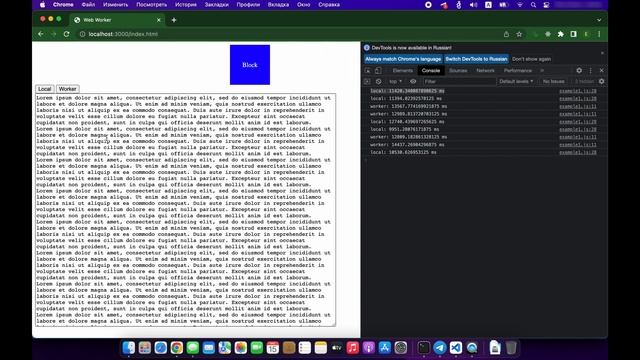Image resolution: width=640 pixels, height=360 pixels.
Task: Launch Safari from the Dock
Action: [161, 348]
